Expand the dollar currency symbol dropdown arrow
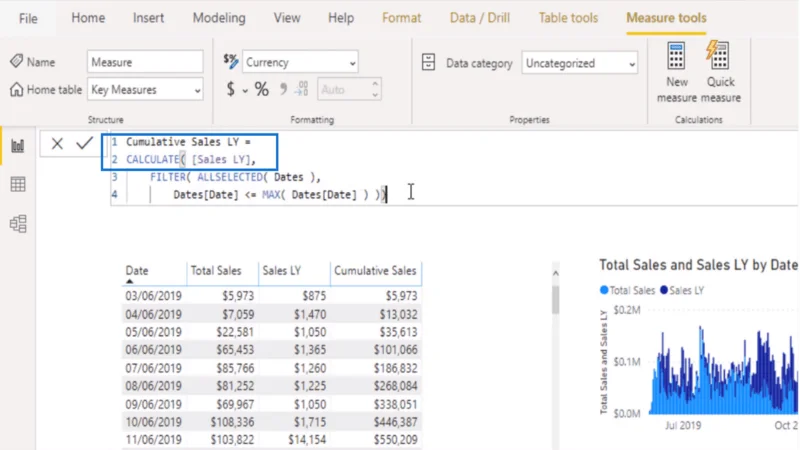This screenshot has height=450, width=800. [x=245, y=91]
